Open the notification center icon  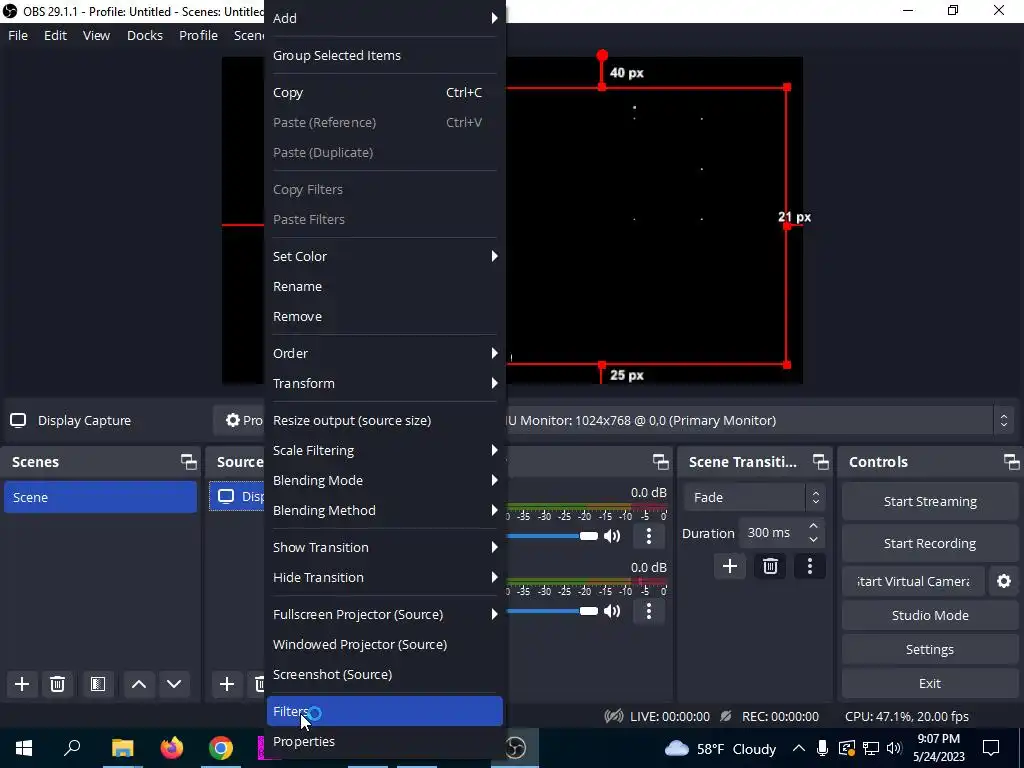[991, 748]
